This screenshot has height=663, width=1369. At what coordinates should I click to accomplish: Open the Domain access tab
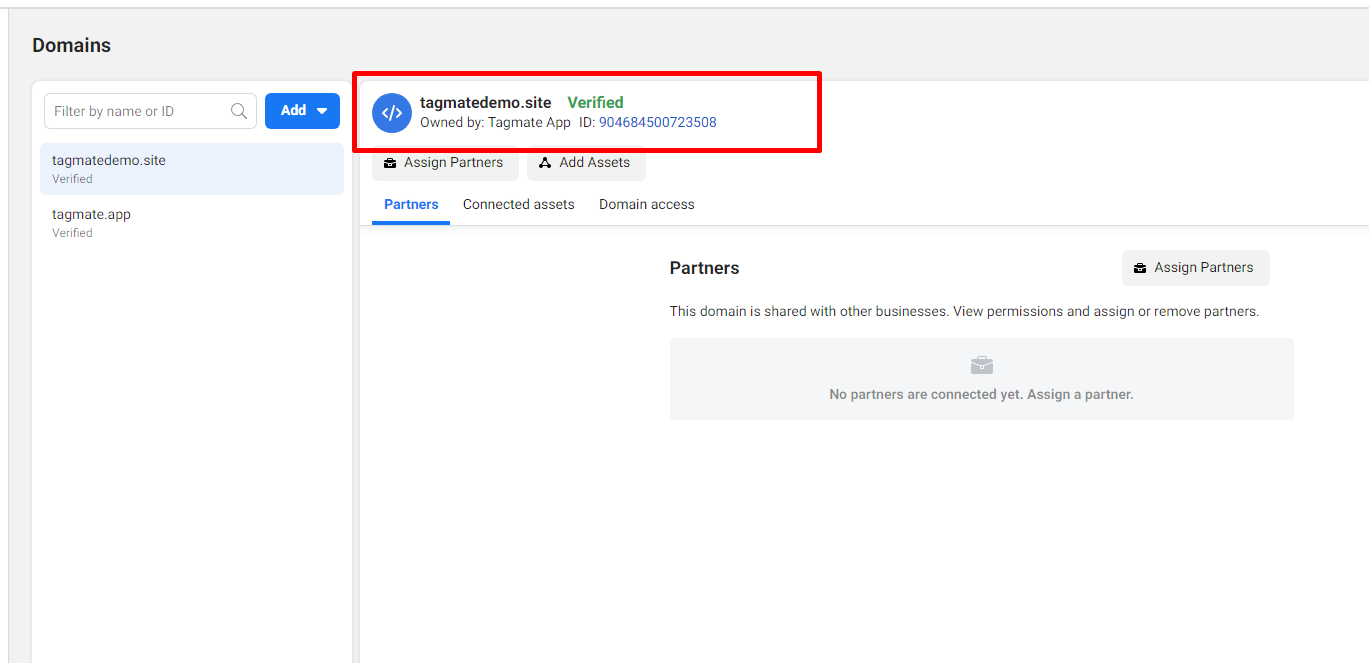647,204
